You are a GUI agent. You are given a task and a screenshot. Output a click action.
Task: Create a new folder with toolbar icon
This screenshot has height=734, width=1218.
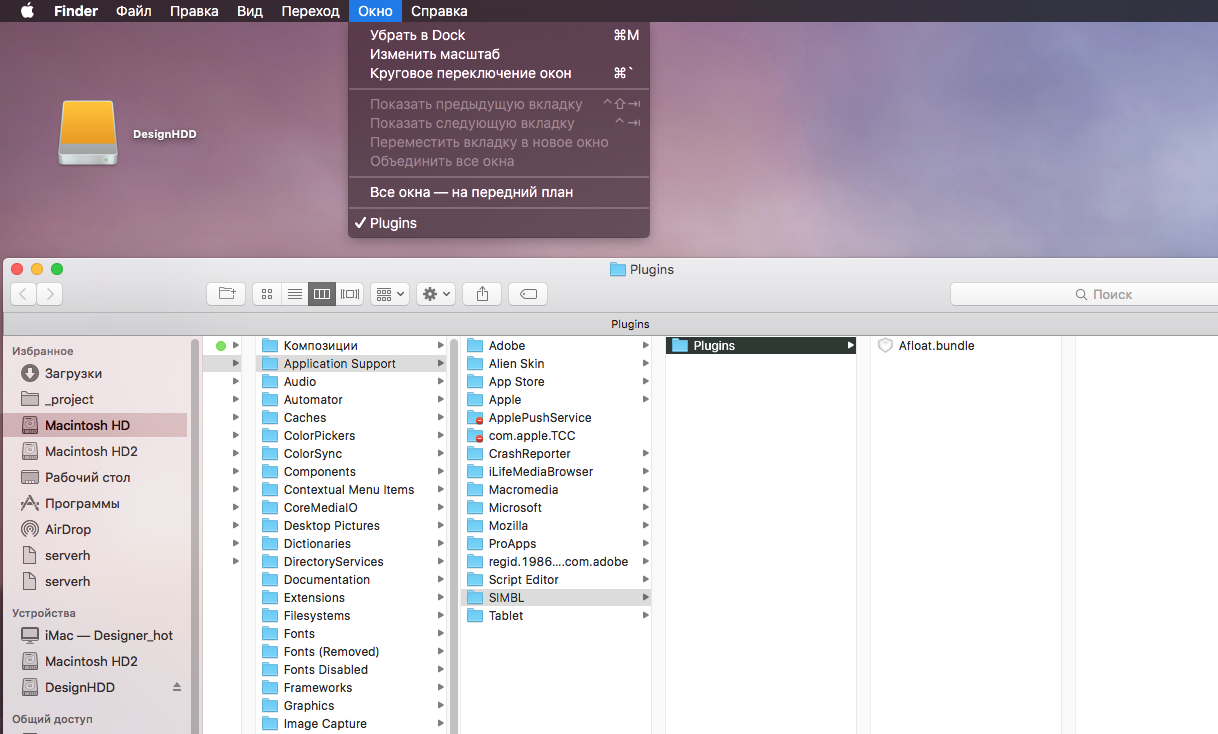[226, 294]
